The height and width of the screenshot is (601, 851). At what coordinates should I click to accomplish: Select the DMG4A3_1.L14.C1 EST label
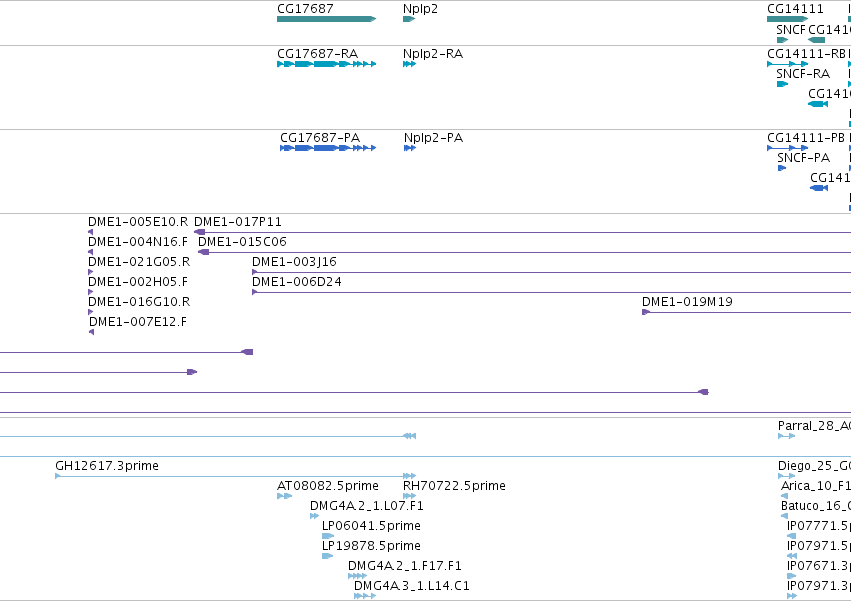coord(412,587)
